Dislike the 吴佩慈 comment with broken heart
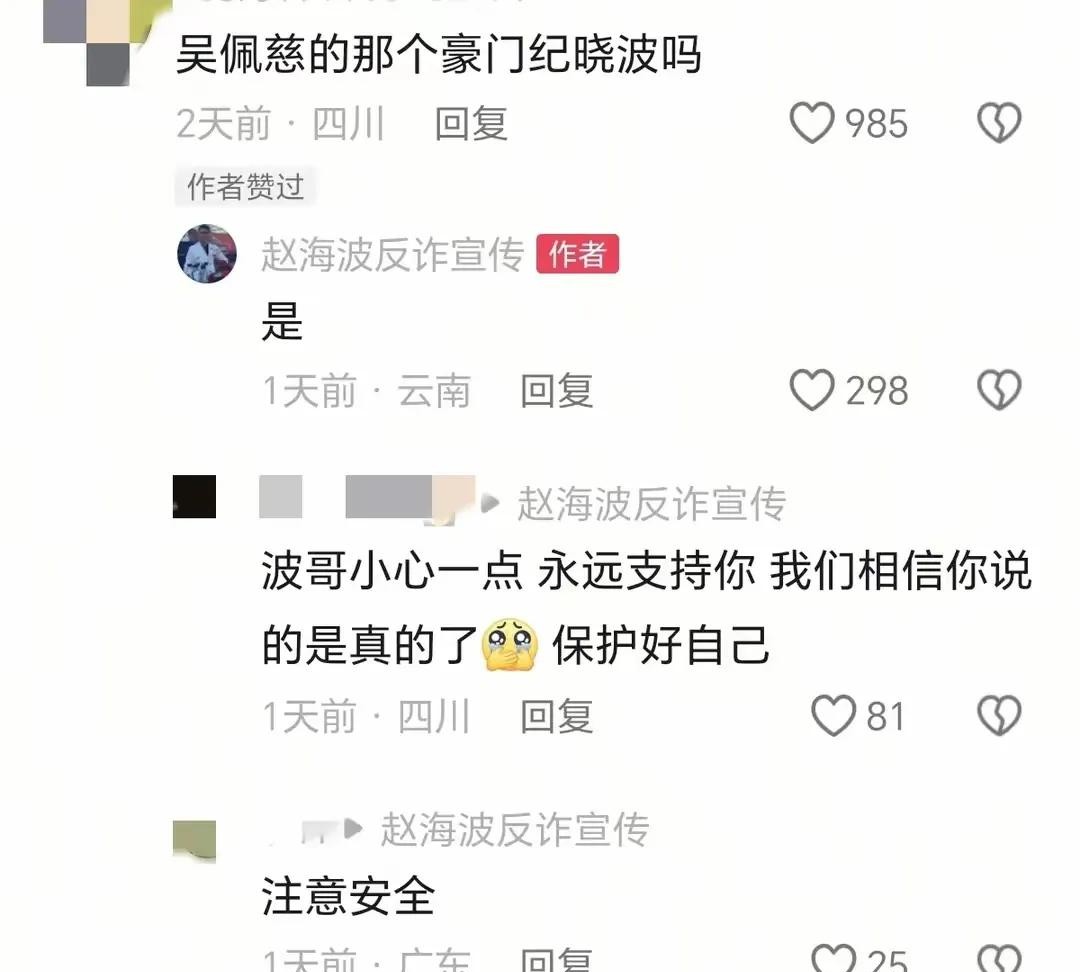Viewport: 1080px width, 972px height. pyautogui.click(x=999, y=123)
